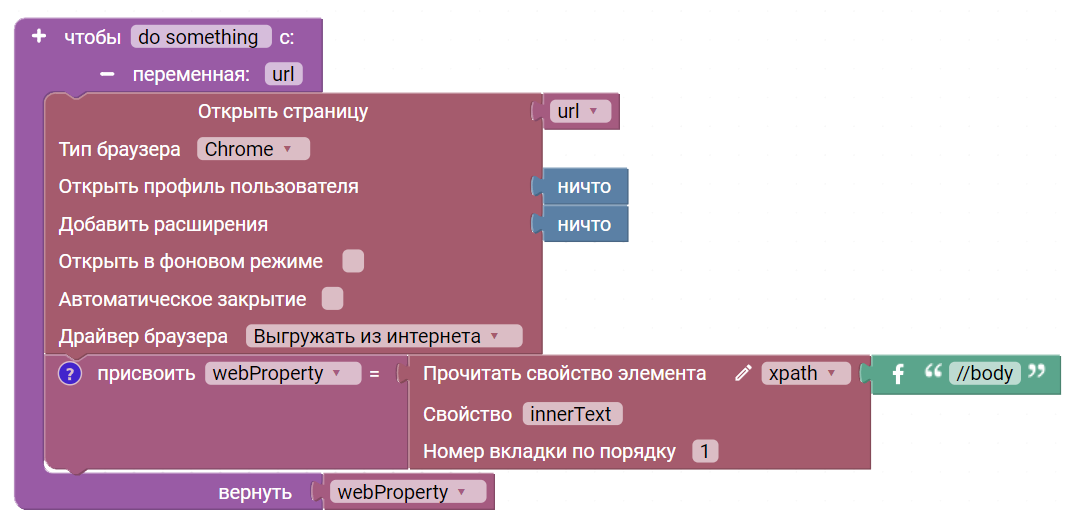
Task: Click the 'вернуть' label
Action: (x=255, y=492)
